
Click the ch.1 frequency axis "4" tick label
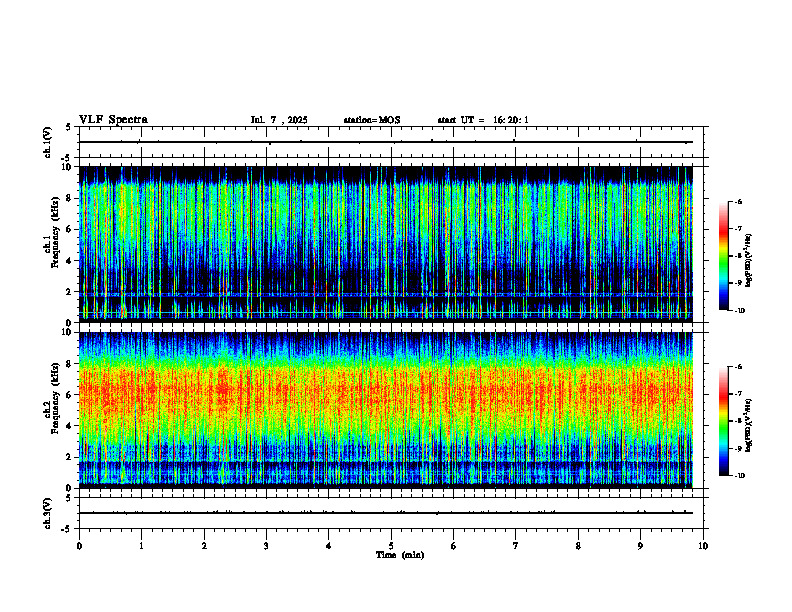69,261
